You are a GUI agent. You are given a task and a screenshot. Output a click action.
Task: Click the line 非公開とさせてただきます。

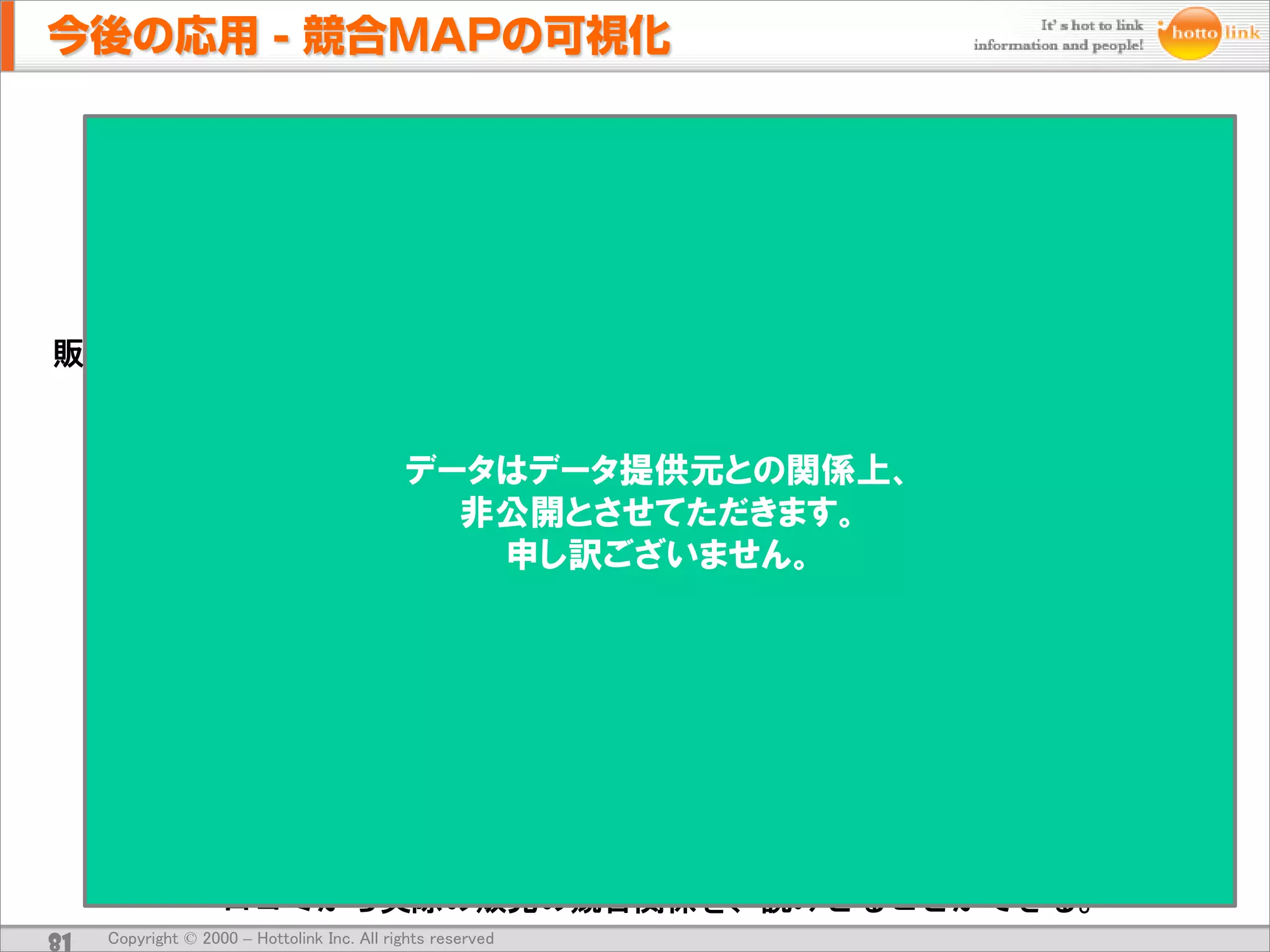[x=657, y=512]
